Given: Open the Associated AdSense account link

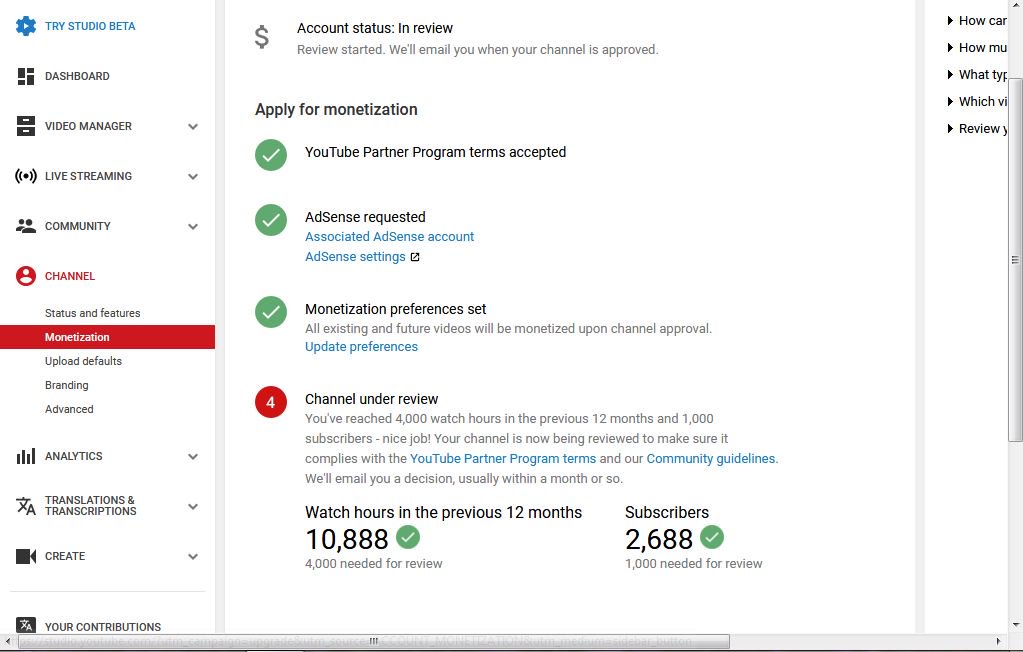Looking at the screenshot, I should (389, 237).
